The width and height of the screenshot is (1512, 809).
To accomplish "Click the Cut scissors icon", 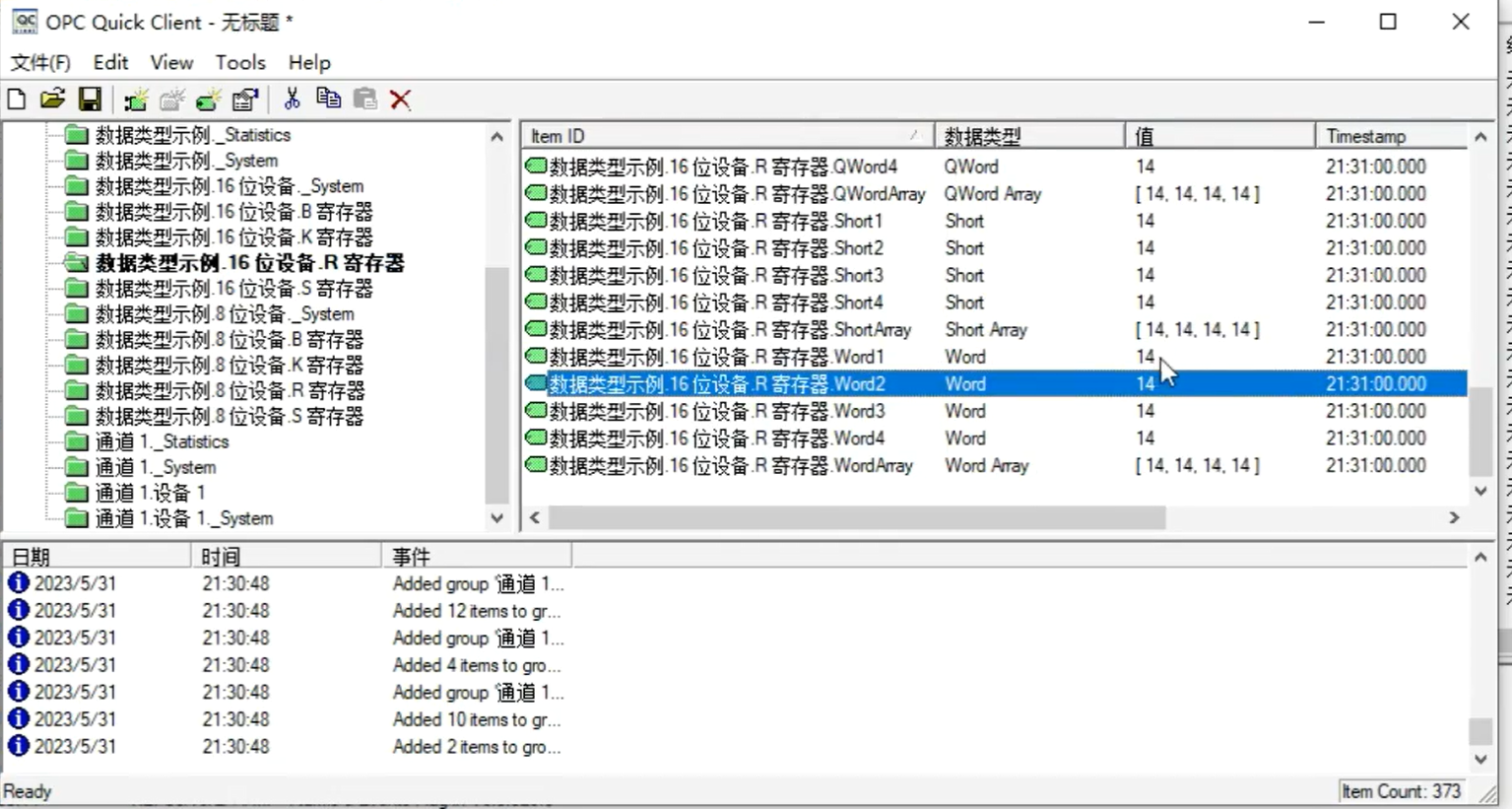I will 292,99.
